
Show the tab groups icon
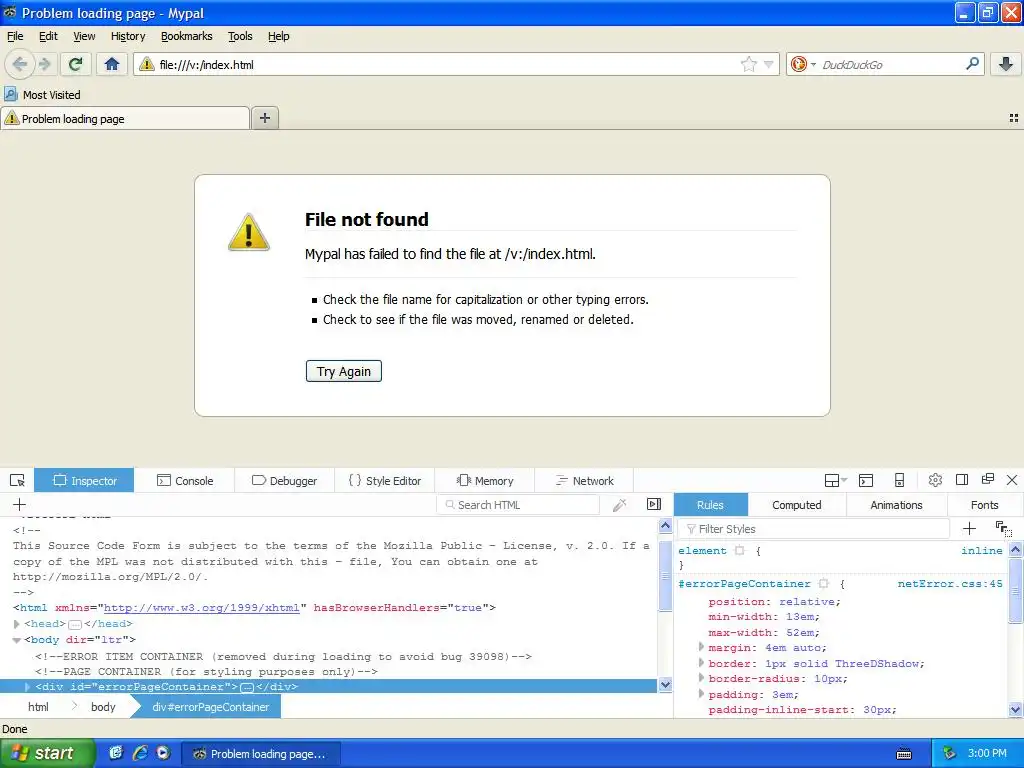pos(1014,118)
